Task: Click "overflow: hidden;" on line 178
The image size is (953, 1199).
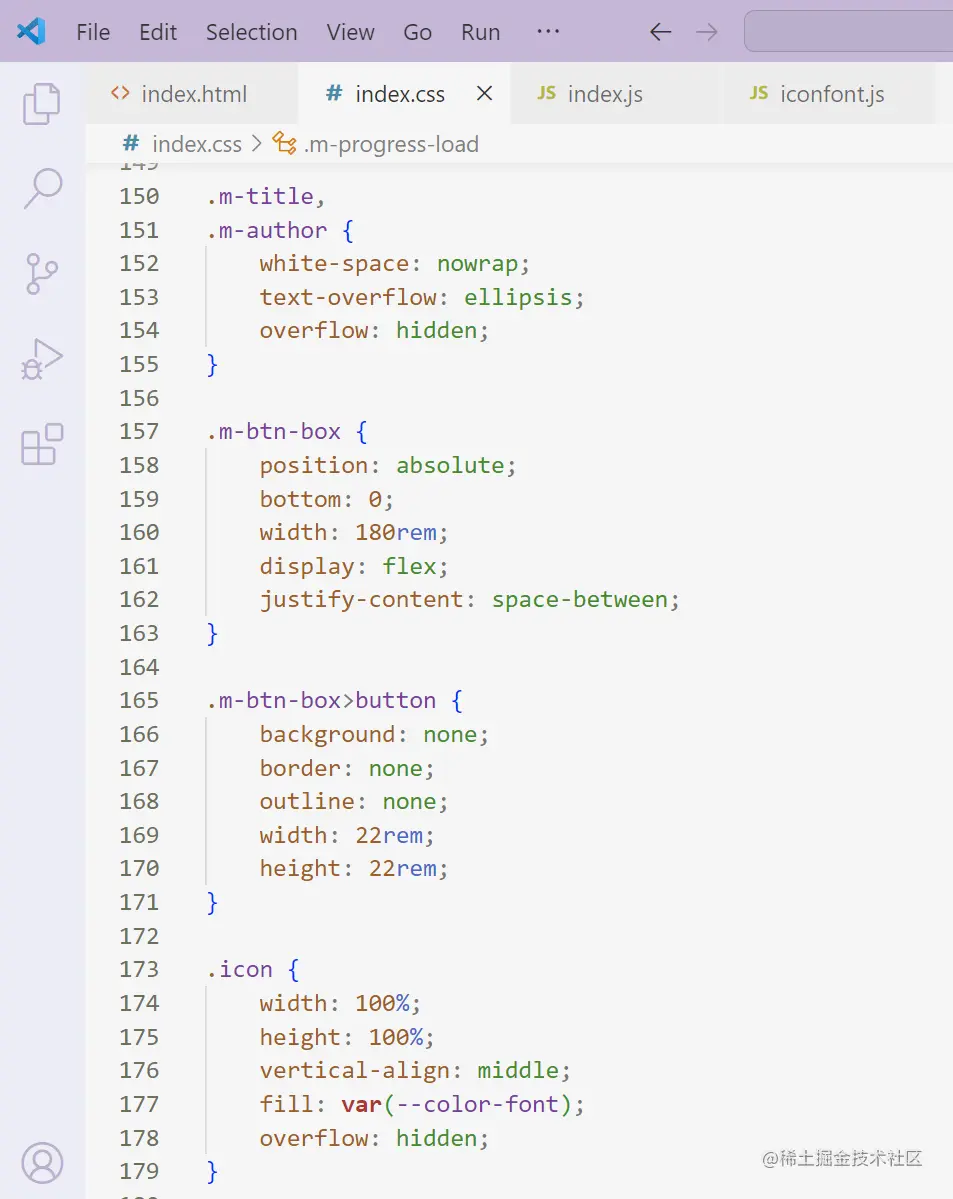Action: tap(374, 1138)
